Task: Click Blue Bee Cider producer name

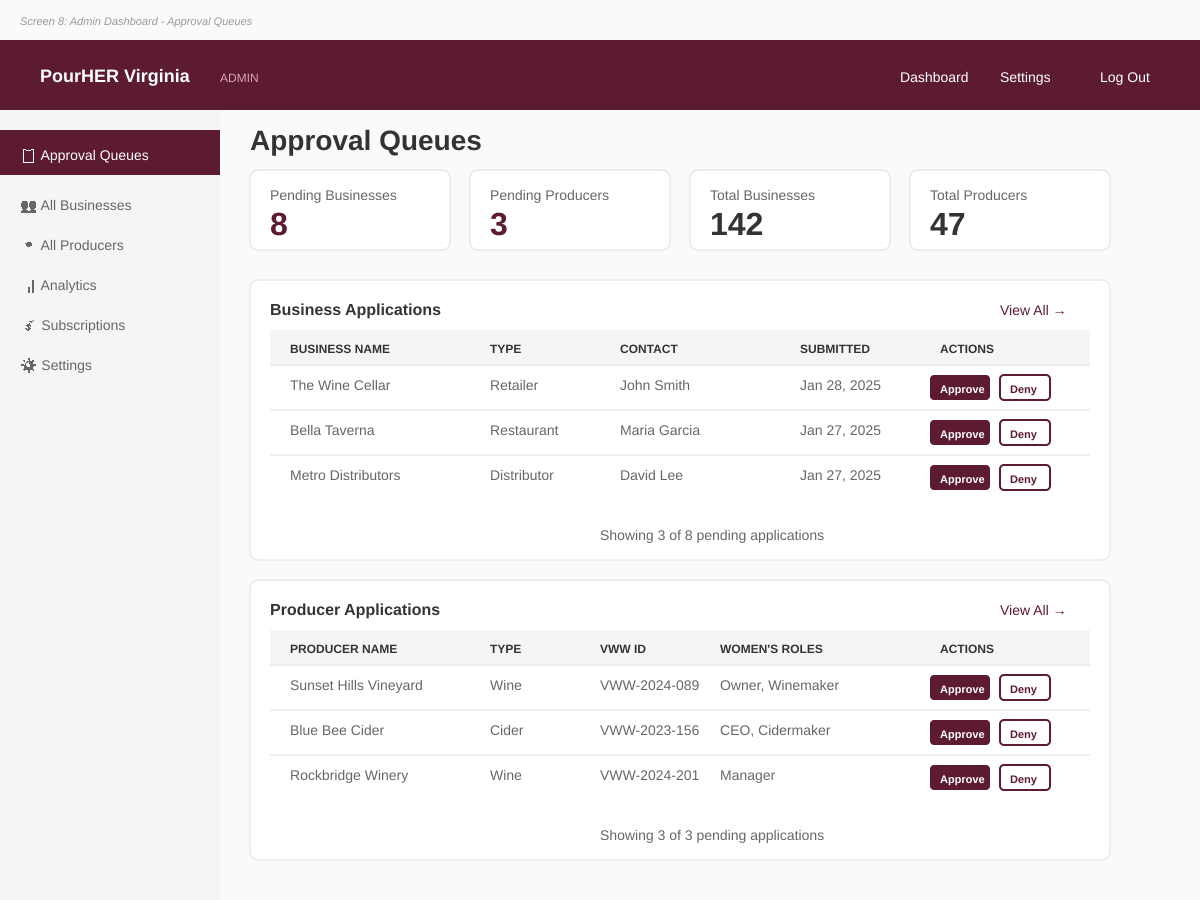Action: pos(337,730)
